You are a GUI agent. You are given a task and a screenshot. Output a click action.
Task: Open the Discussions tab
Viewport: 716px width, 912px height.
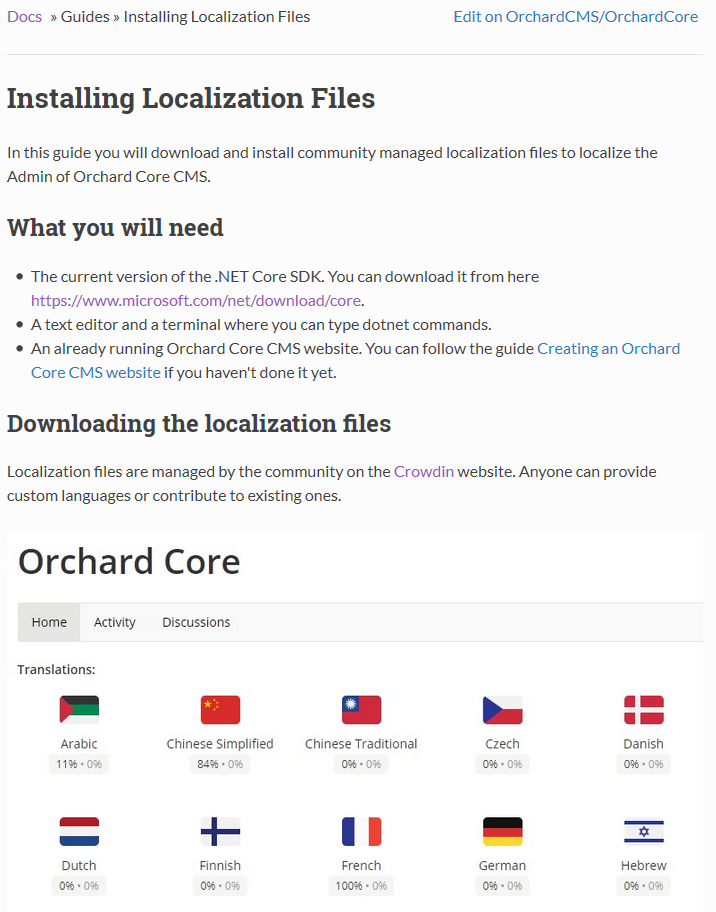coord(196,622)
